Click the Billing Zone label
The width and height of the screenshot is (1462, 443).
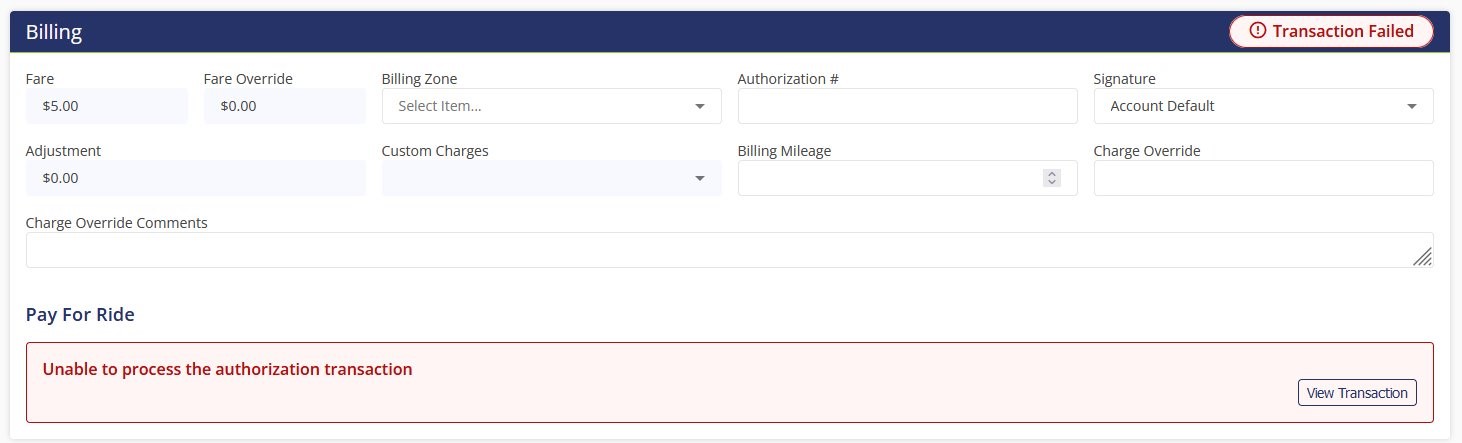click(x=420, y=79)
